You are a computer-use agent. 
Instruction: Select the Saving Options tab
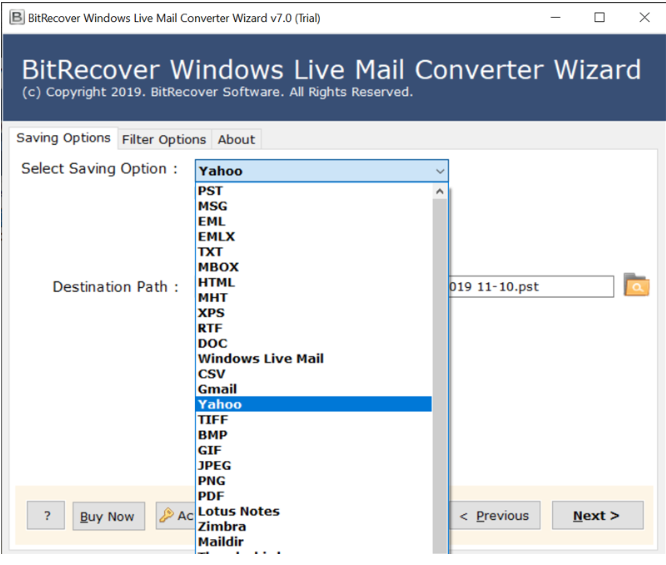point(63,138)
